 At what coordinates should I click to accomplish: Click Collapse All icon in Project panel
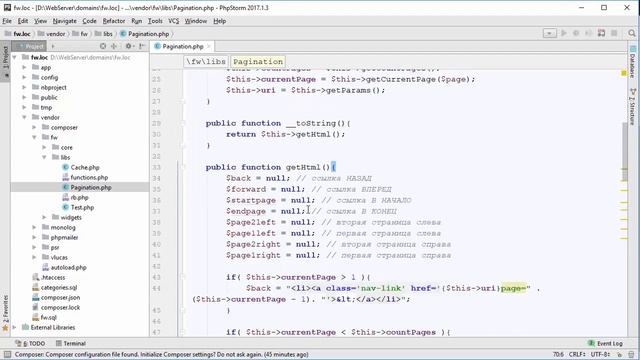click(114, 47)
